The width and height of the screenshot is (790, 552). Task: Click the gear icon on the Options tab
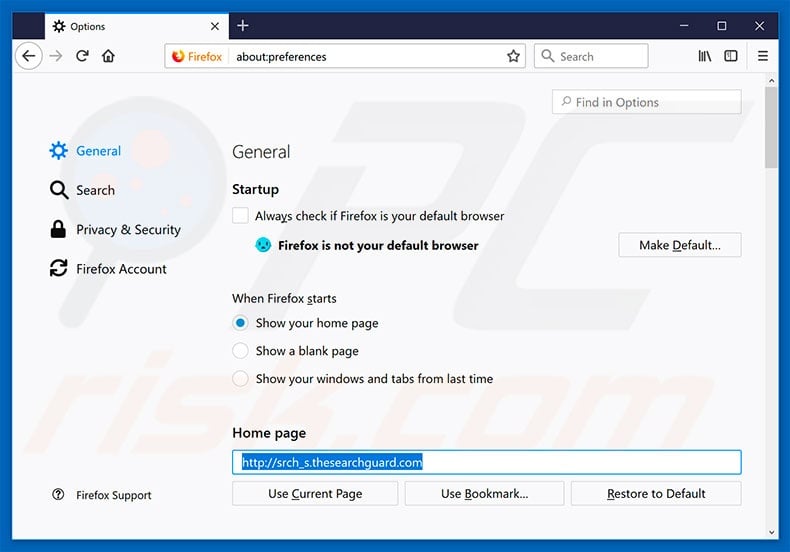click(59, 26)
